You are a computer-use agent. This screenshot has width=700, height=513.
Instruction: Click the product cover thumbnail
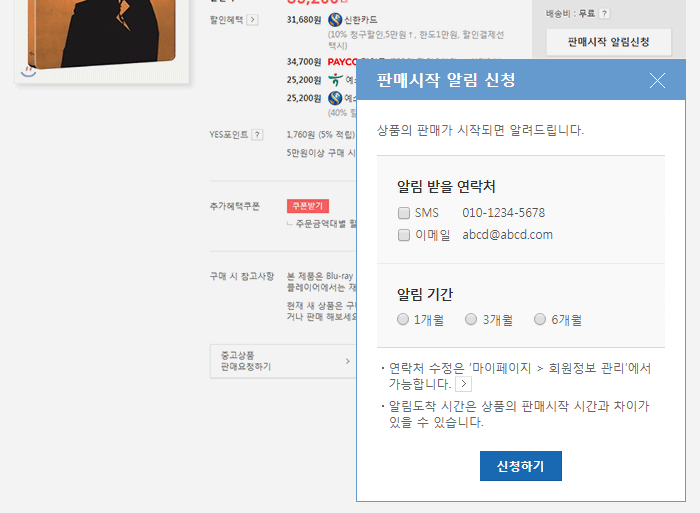point(102,36)
